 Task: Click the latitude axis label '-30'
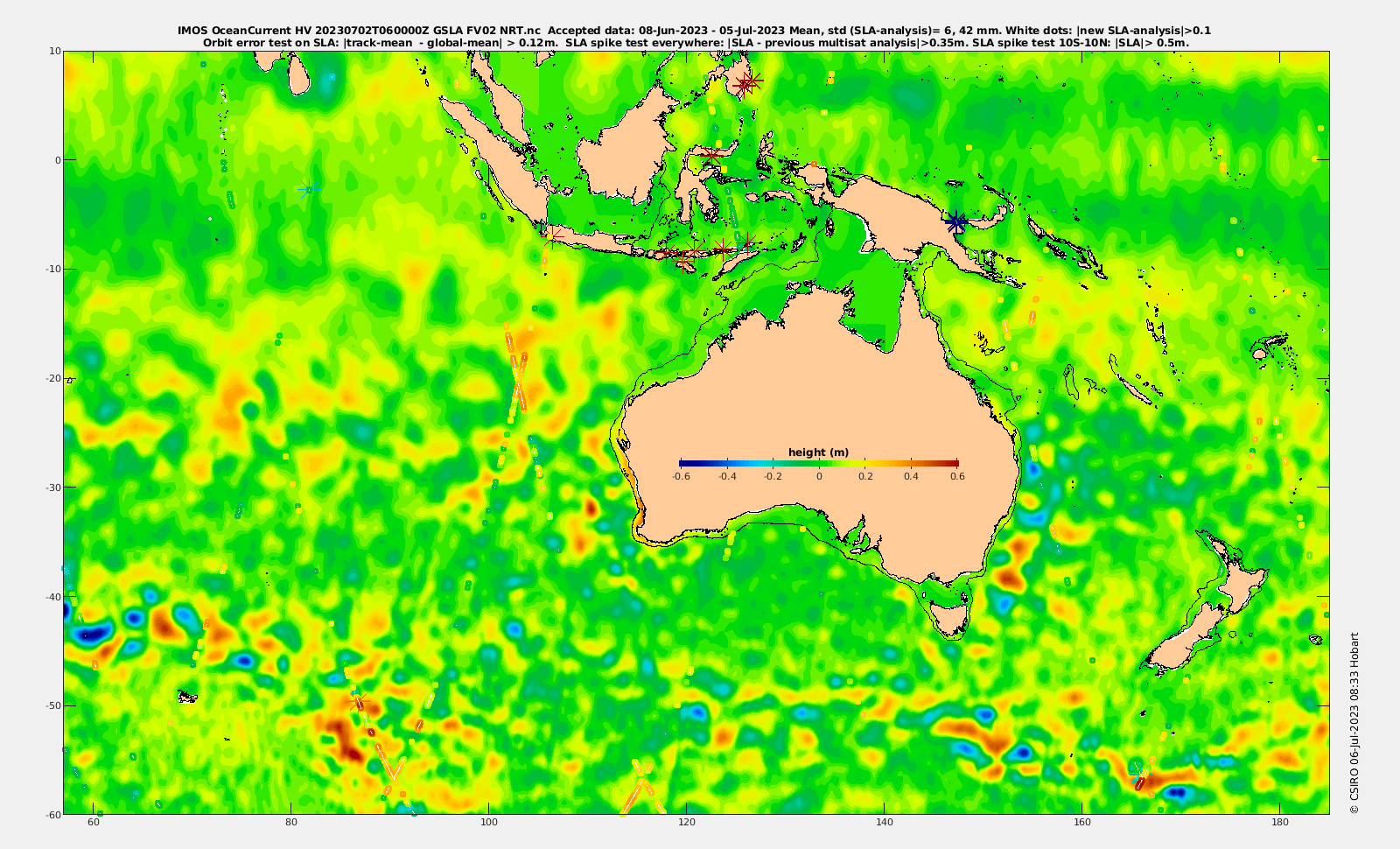pyautogui.click(x=53, y=487)
